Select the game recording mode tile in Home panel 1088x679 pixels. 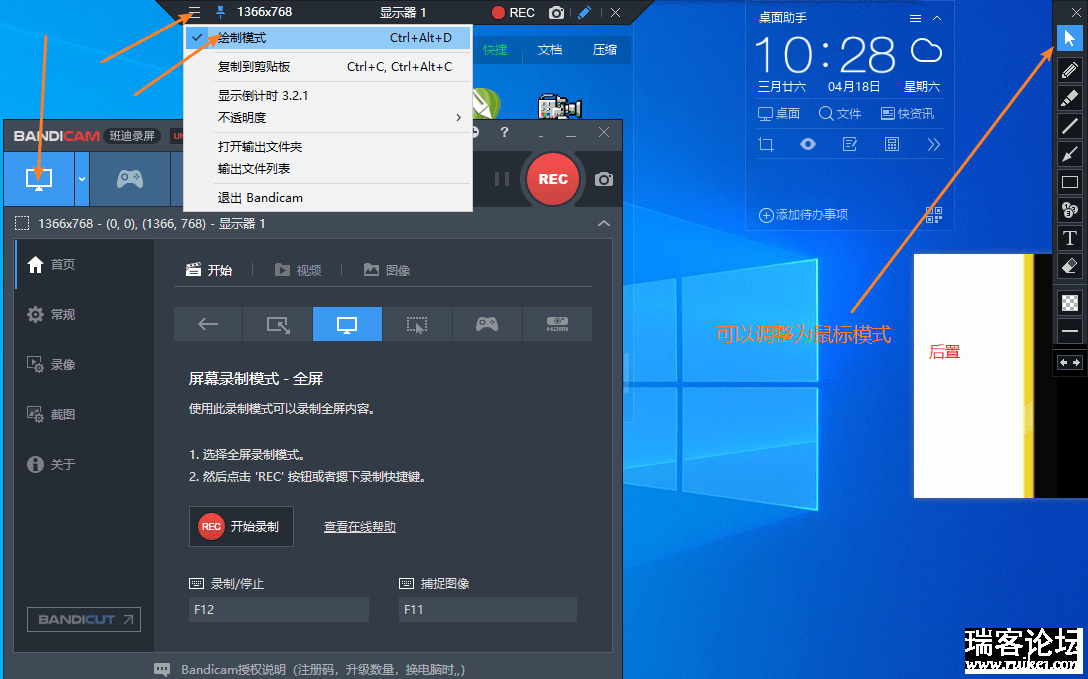click(487, 324)
